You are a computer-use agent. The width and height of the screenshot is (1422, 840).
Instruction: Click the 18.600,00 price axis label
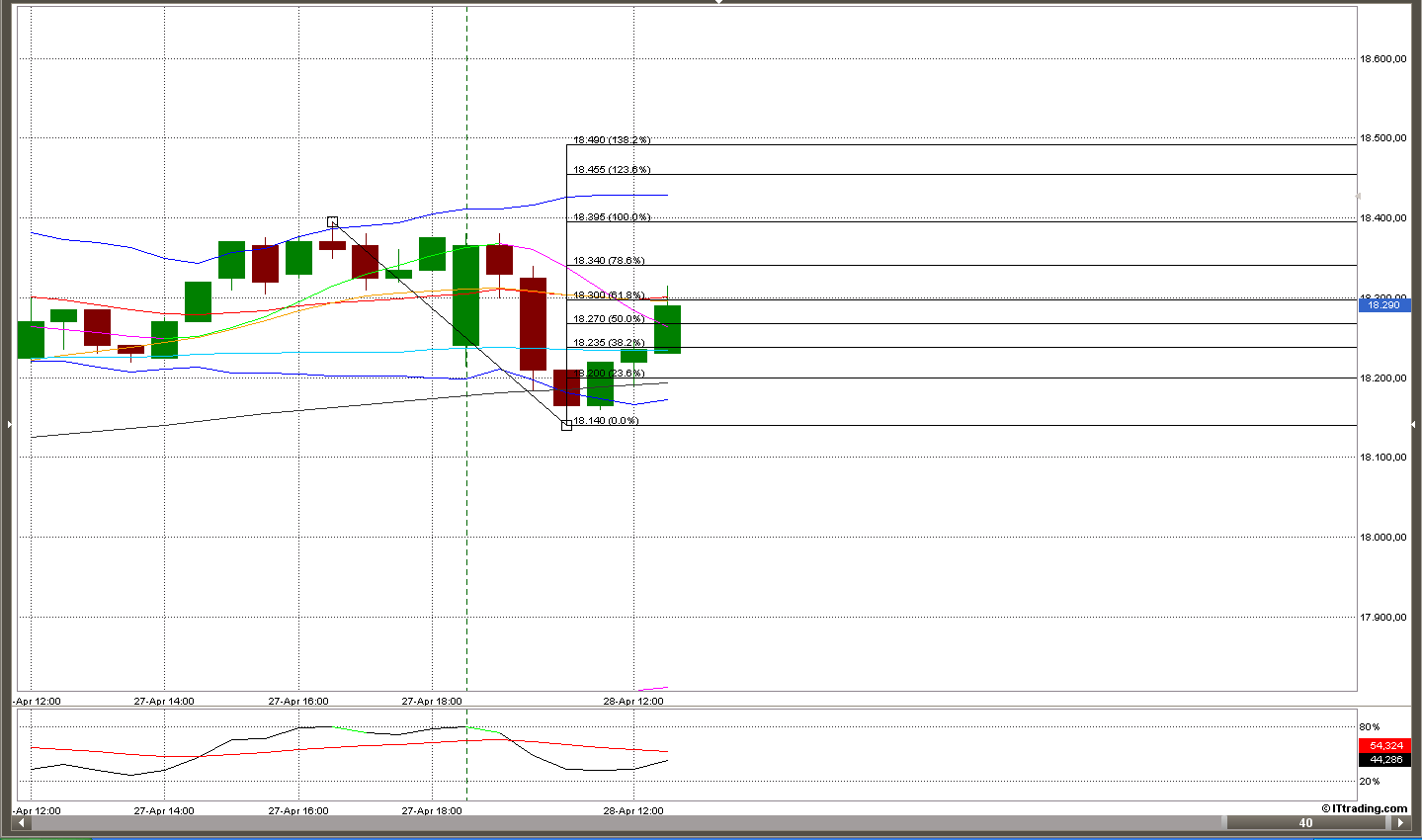click(x=1383, y=59)
